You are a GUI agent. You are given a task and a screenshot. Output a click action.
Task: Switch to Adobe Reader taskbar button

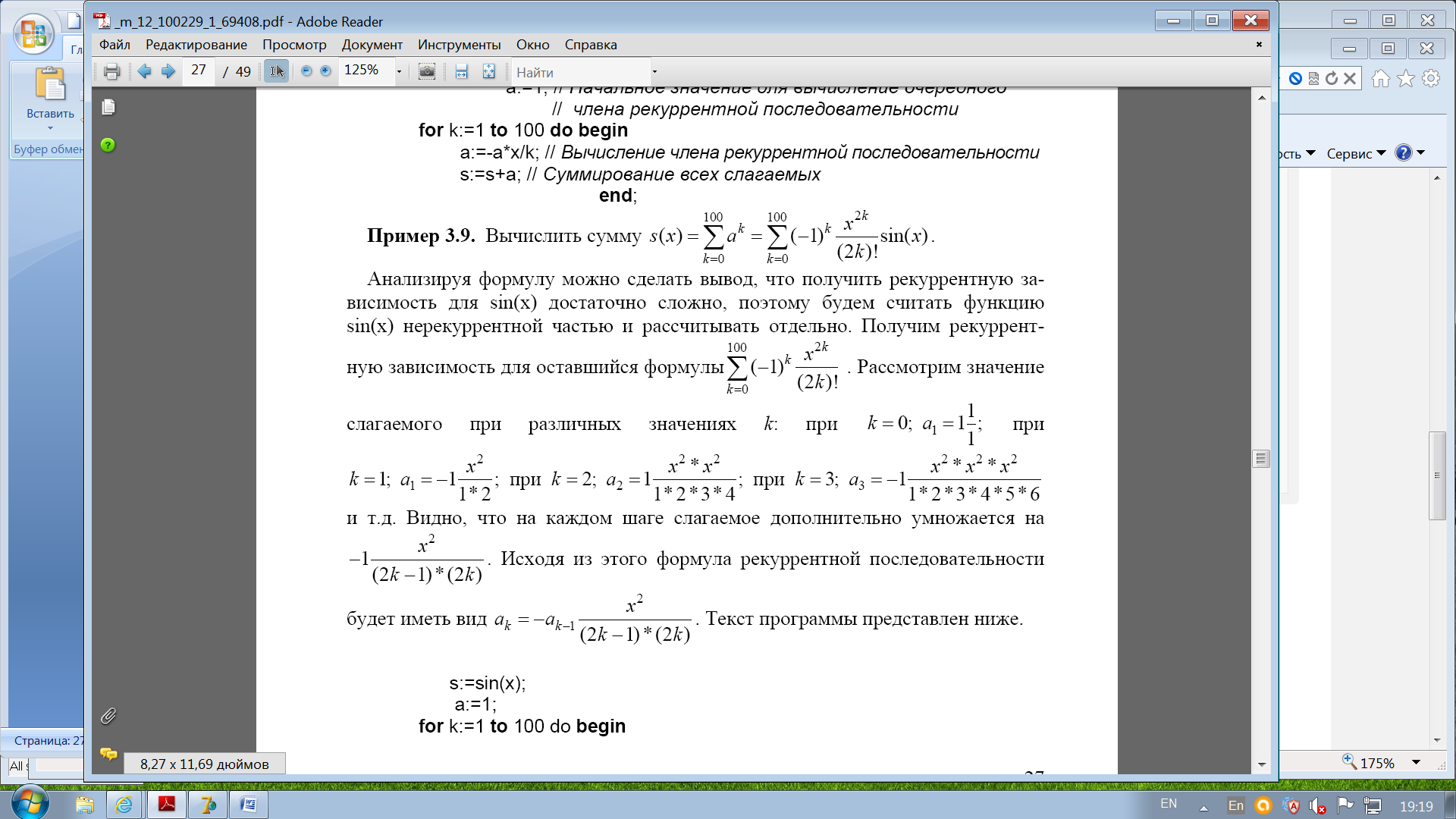[166, 805]
